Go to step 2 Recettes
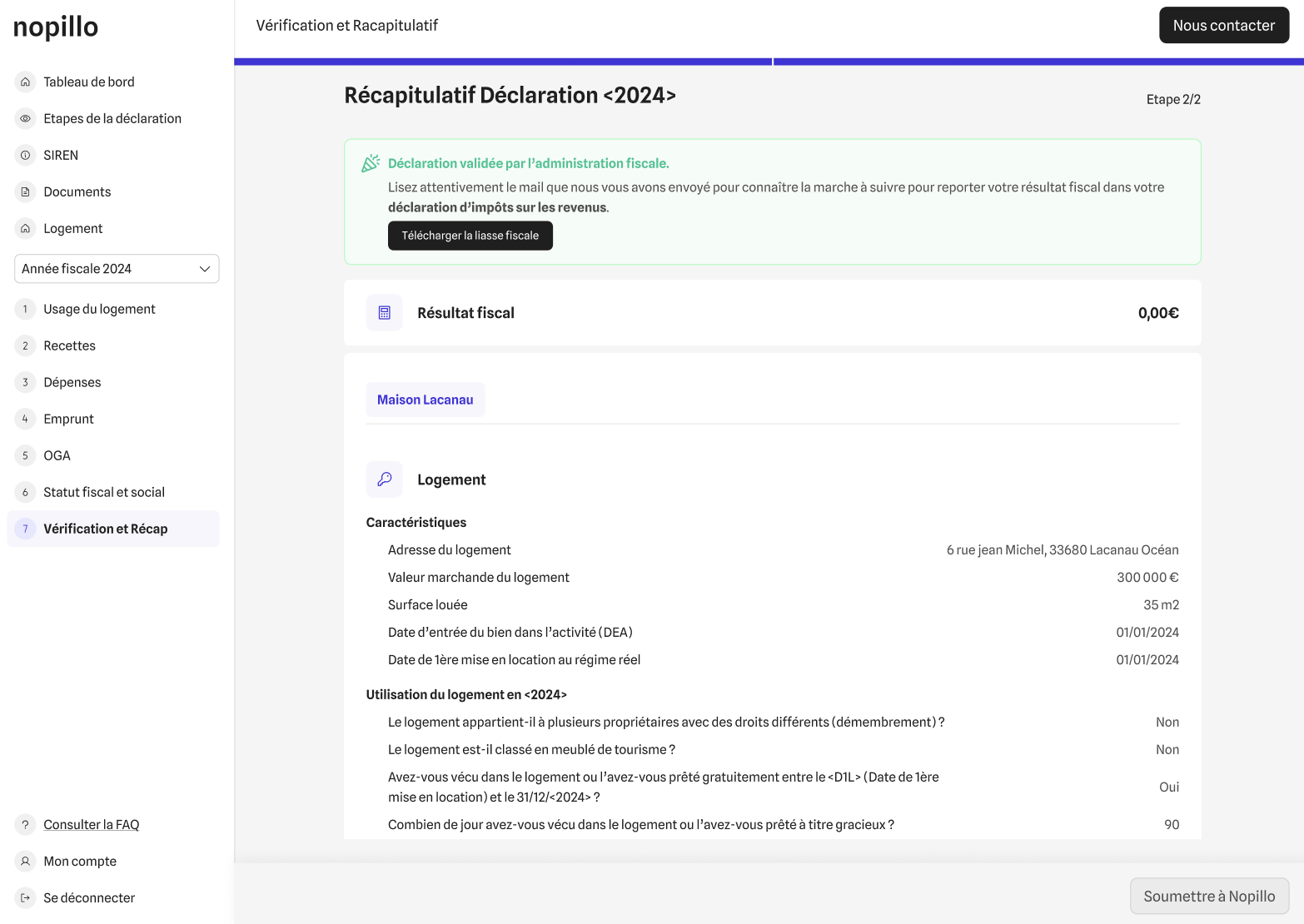 pos(69,345)
